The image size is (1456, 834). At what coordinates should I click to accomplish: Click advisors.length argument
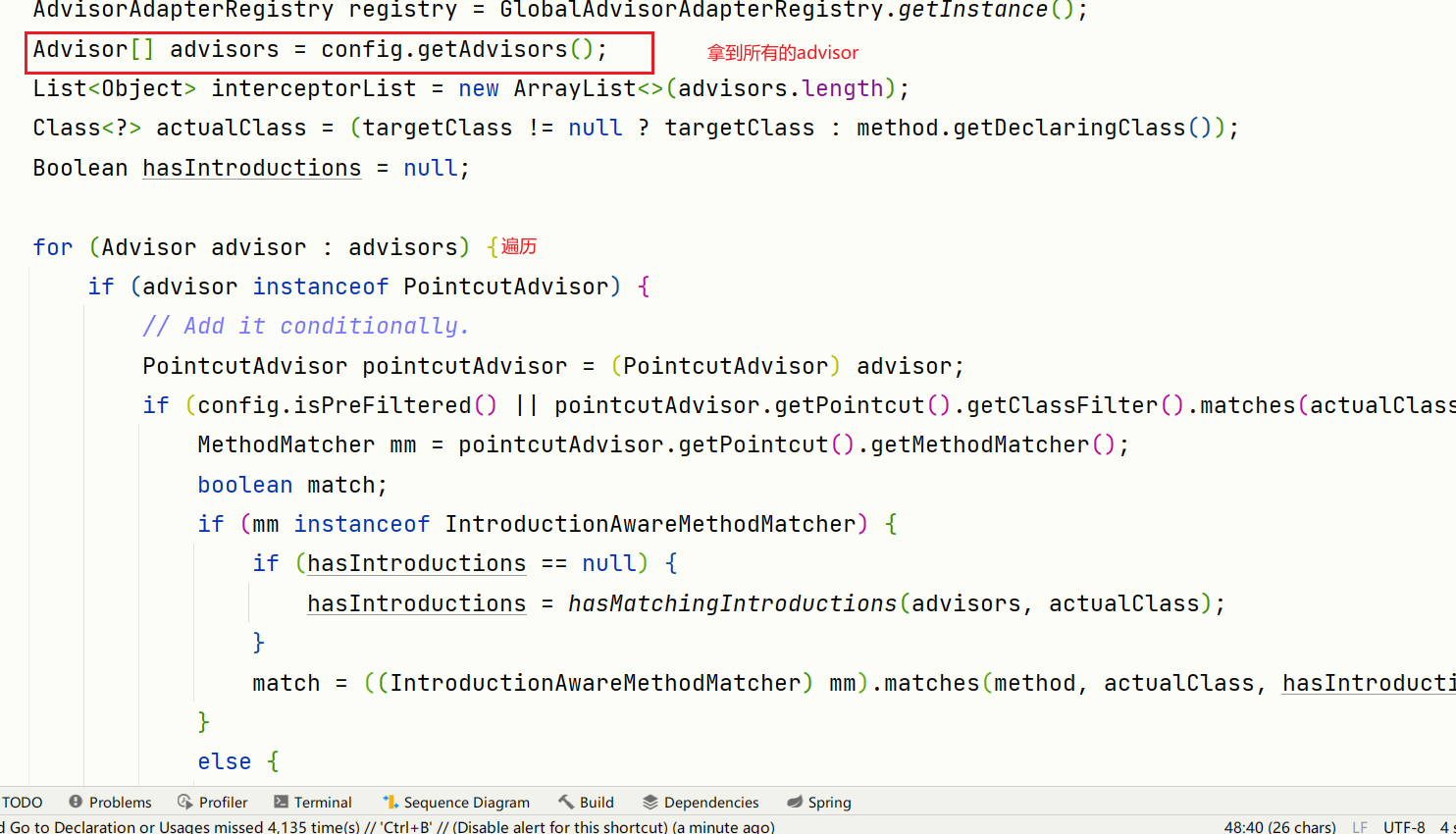(781, 88)
